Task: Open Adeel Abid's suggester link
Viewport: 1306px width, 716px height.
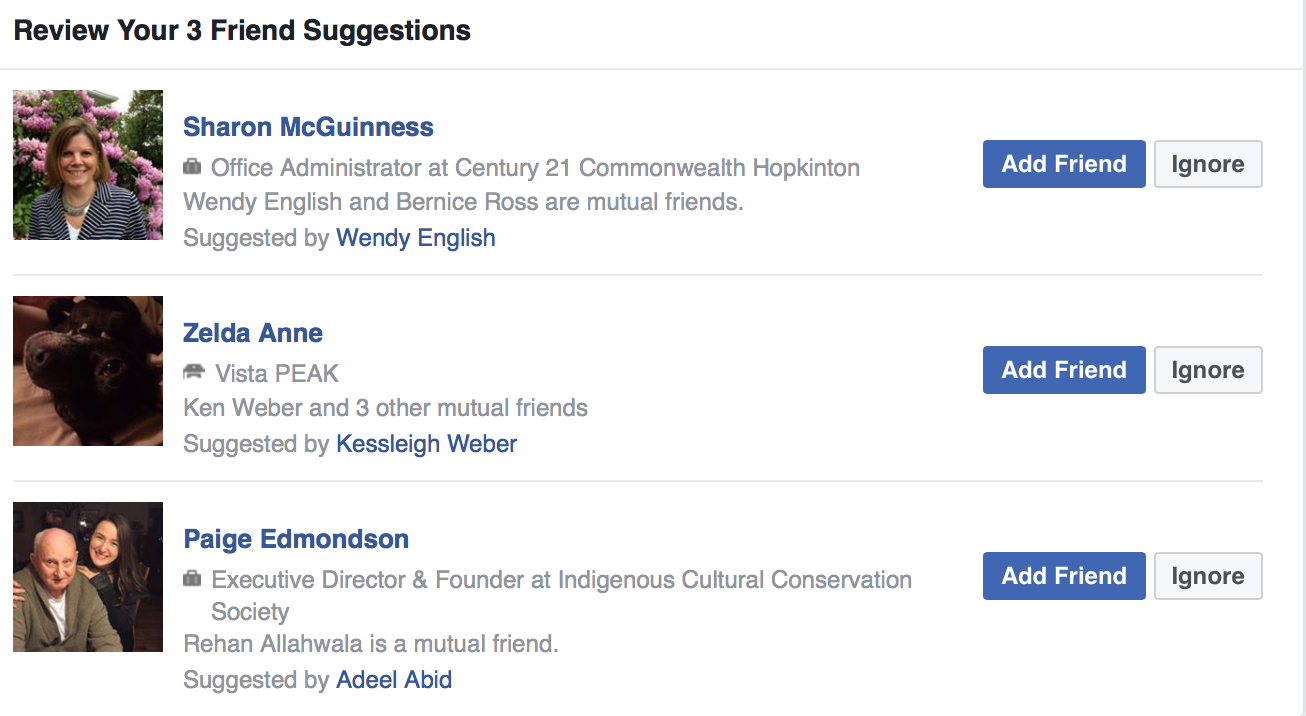Action: click(394, 680)
